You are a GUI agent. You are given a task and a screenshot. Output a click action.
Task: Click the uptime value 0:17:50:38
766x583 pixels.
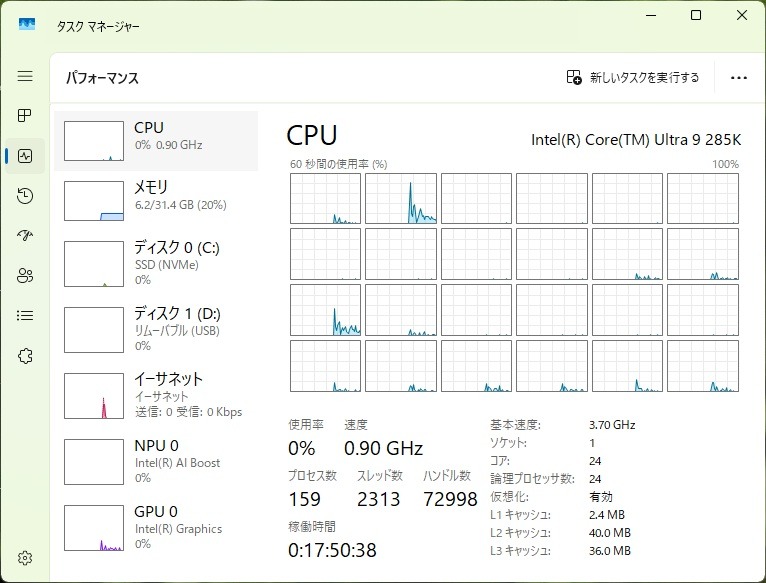[x=332, y=550]
